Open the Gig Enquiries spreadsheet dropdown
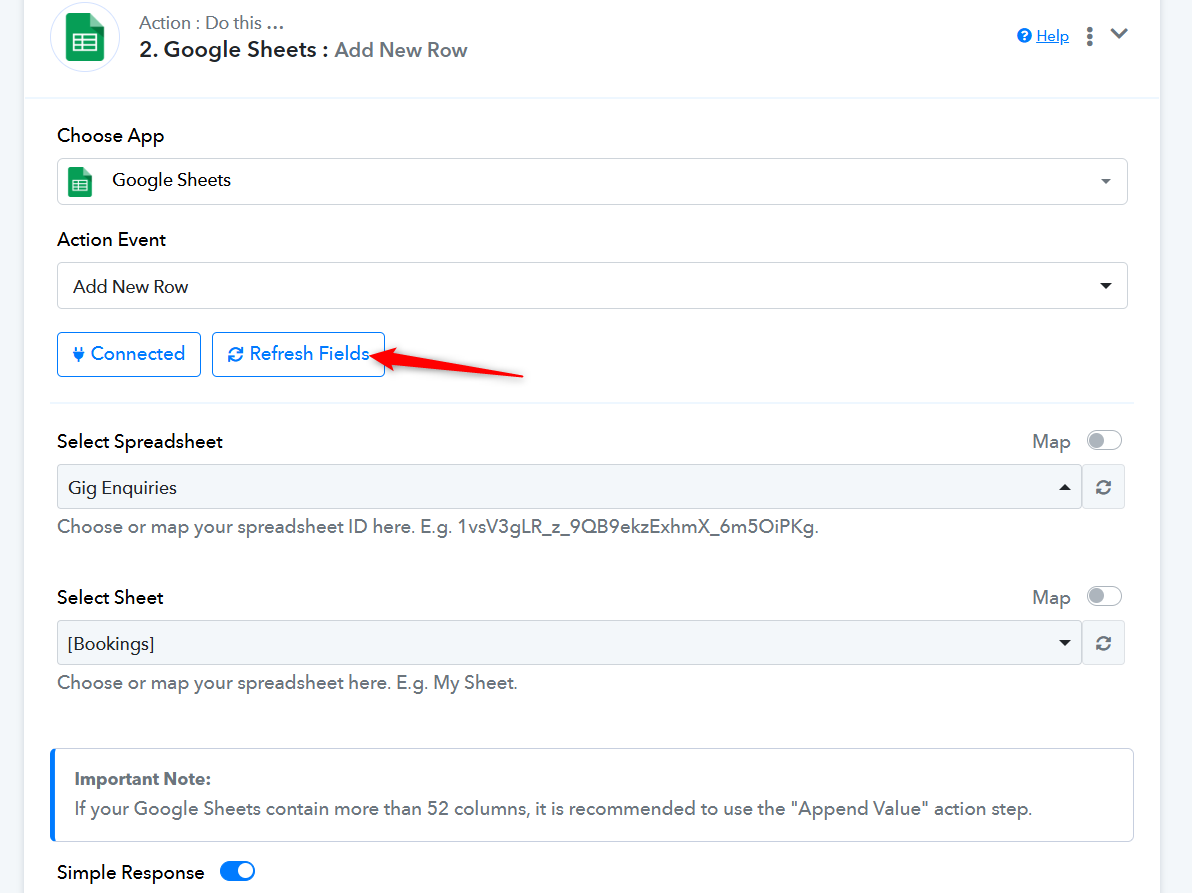1192x893 pixels. [569, 487]
